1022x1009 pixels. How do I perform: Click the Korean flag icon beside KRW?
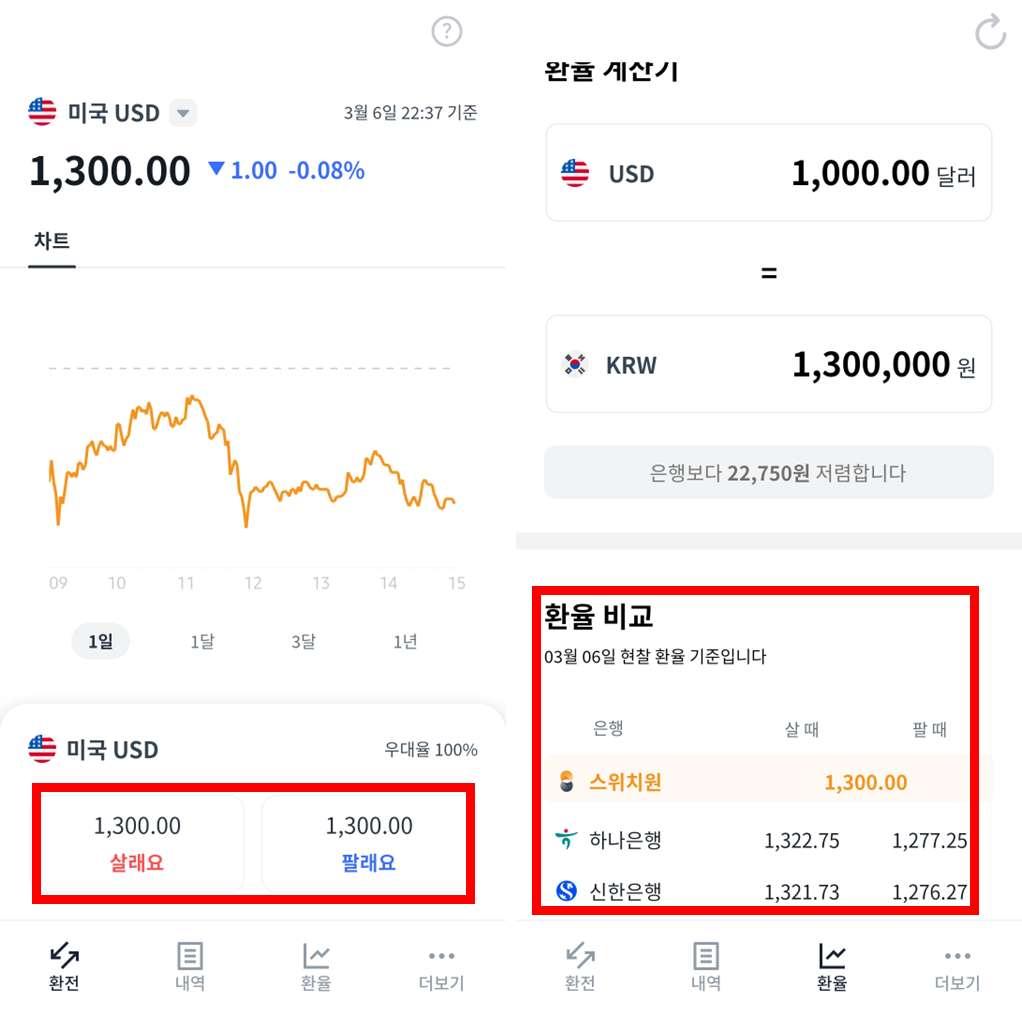point(573,364)
